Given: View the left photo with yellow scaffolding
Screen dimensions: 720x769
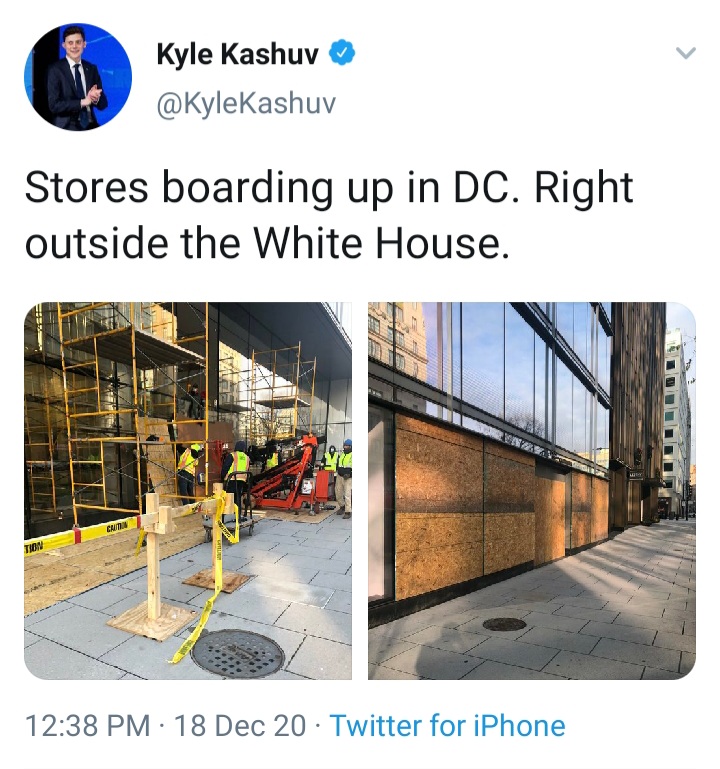Looking at the screenshot, I should 188,490.
